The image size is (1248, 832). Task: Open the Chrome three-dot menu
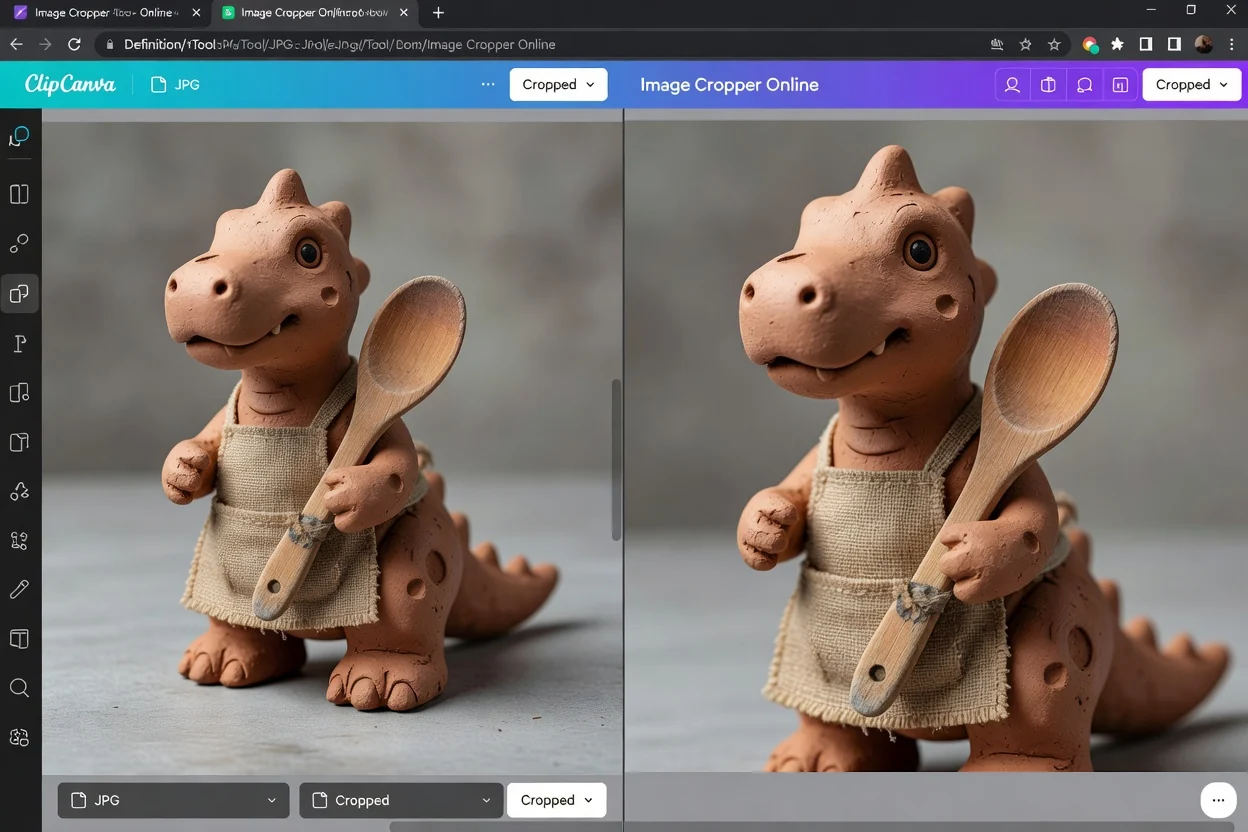[1232, 44]
